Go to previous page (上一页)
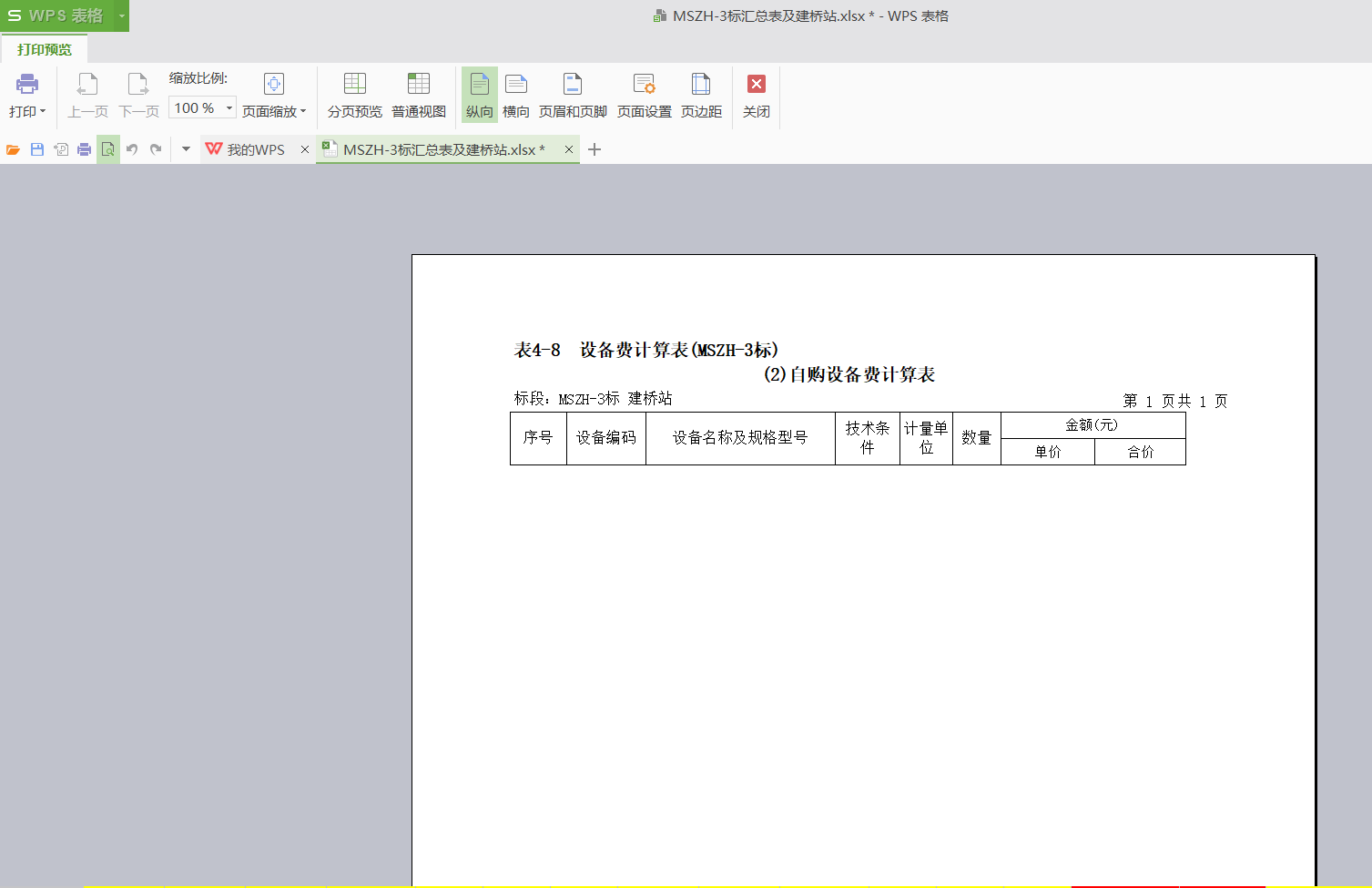This screenshot has width=1372, height=888. (x=87, y=96)
